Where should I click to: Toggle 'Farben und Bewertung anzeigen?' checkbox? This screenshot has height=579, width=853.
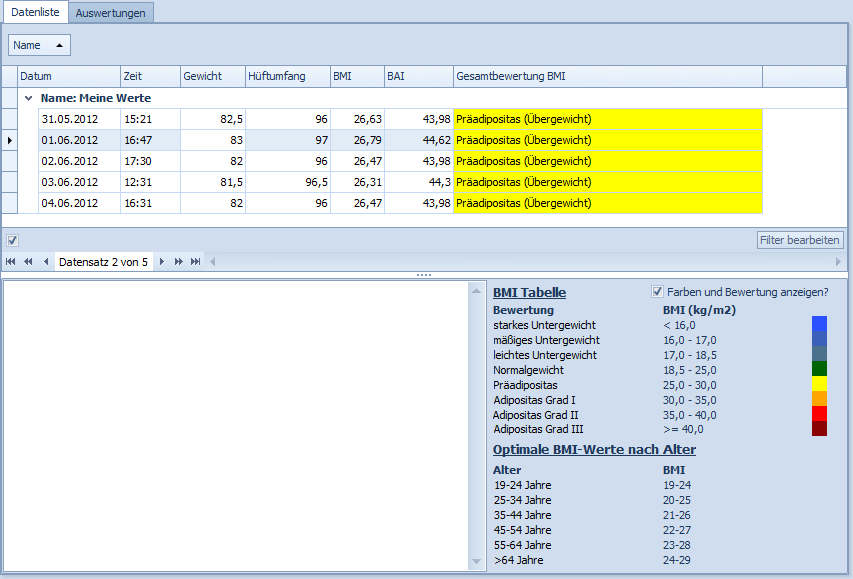coord(657,292)
